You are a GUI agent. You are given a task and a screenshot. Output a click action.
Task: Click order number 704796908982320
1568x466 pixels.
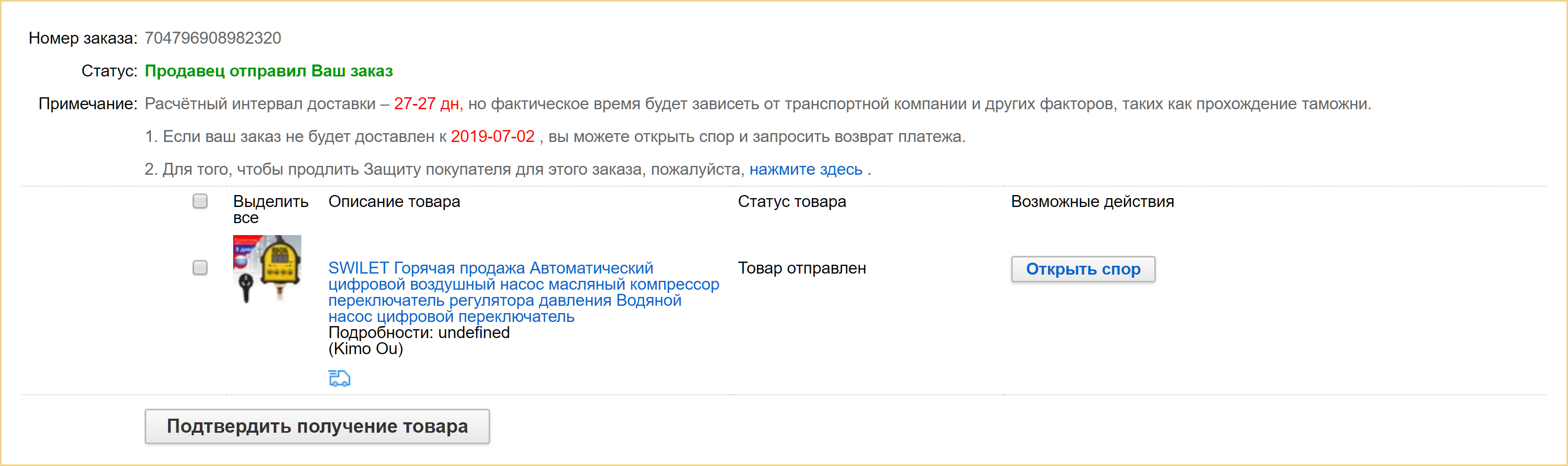(x=212, y=38)
